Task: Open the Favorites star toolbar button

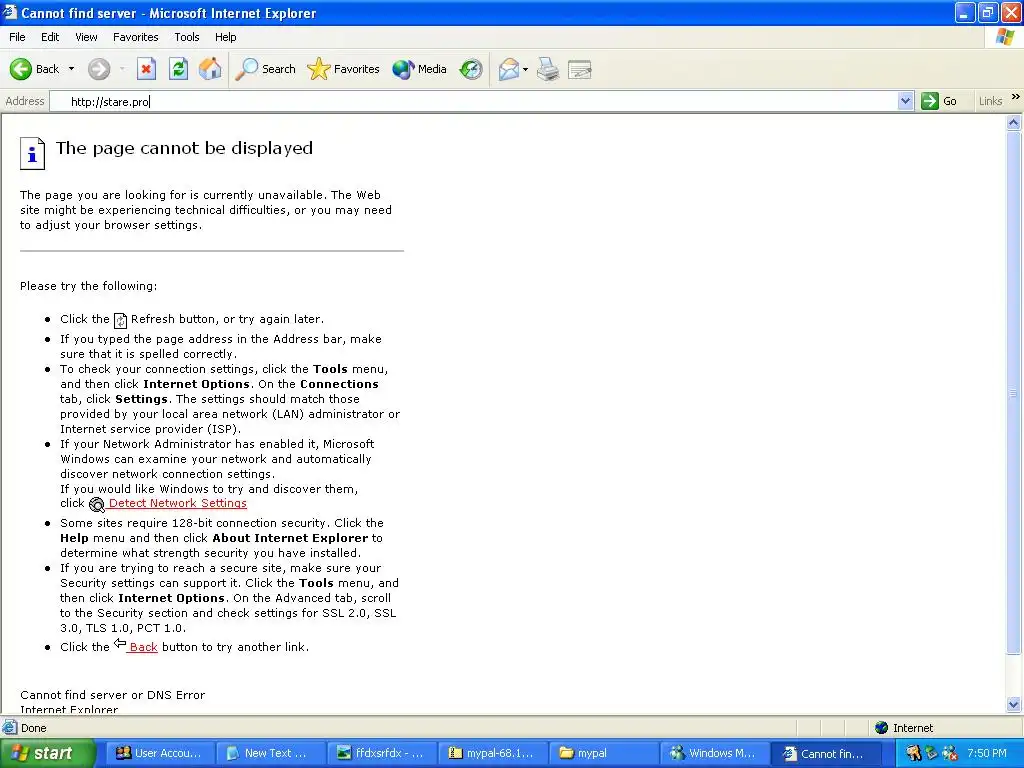Action: point(344,69)
